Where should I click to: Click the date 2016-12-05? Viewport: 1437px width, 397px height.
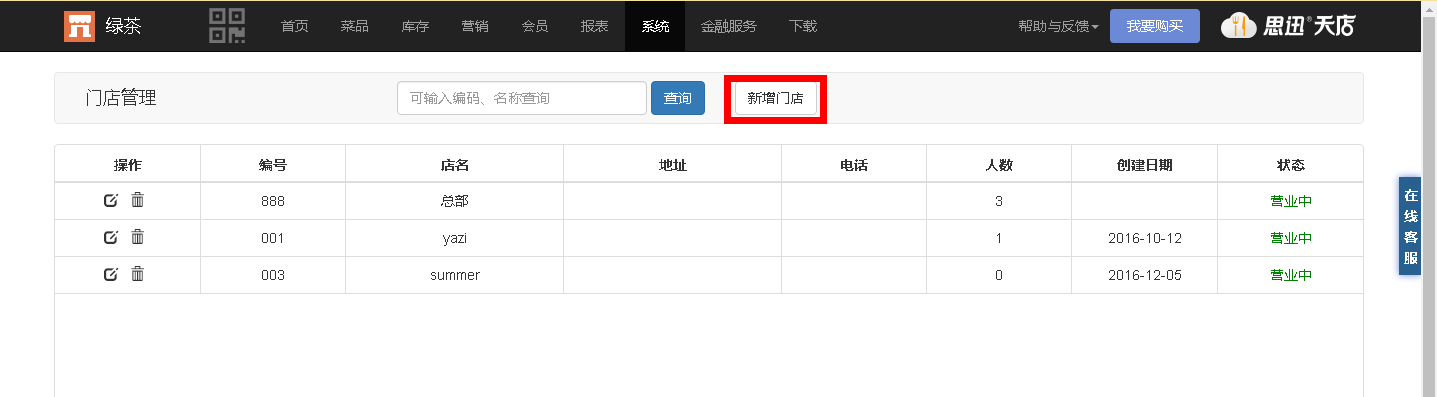1145,275
